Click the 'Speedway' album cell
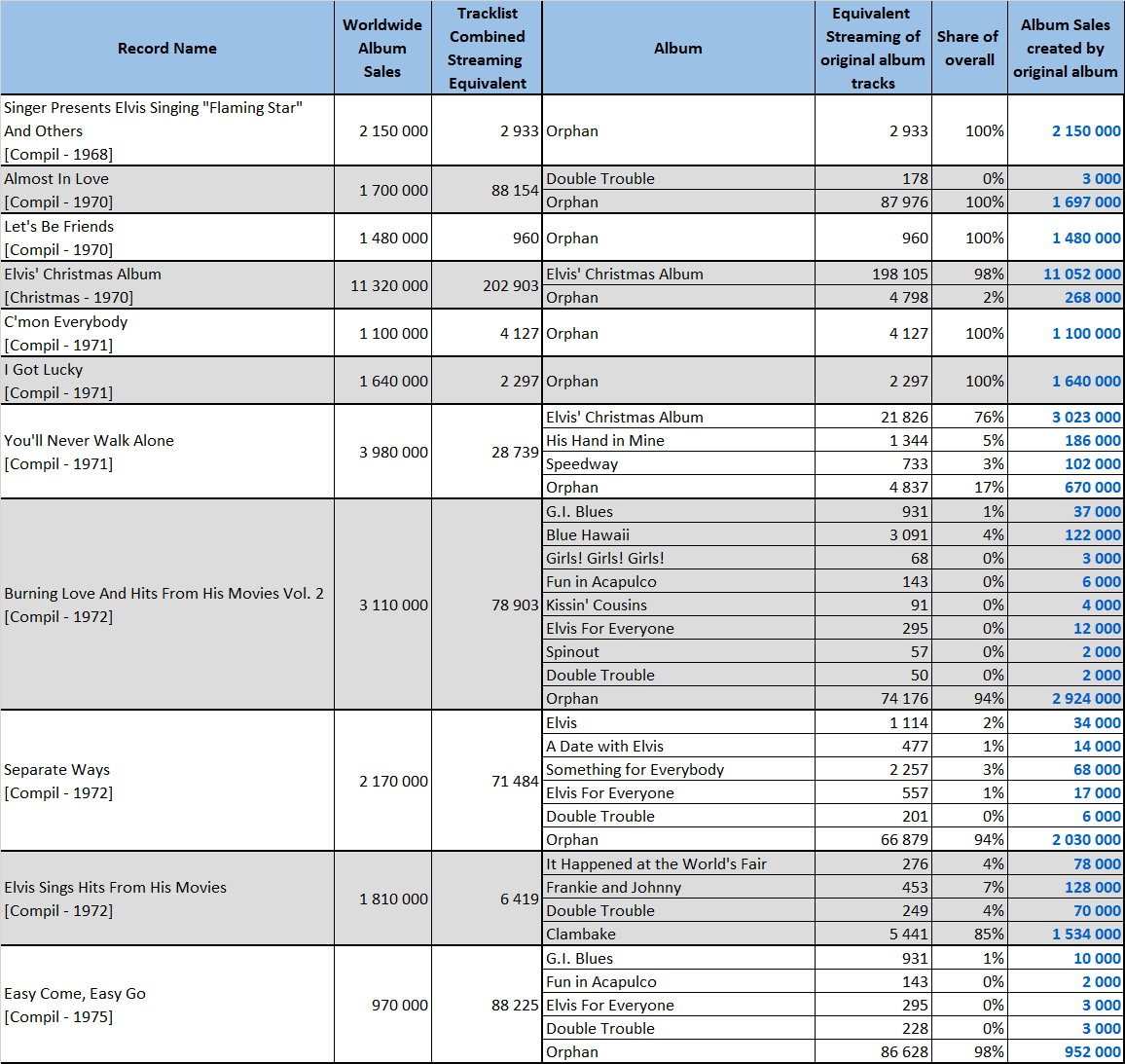This screenshot has height=1064, width=1125. [x=678, y=463]
